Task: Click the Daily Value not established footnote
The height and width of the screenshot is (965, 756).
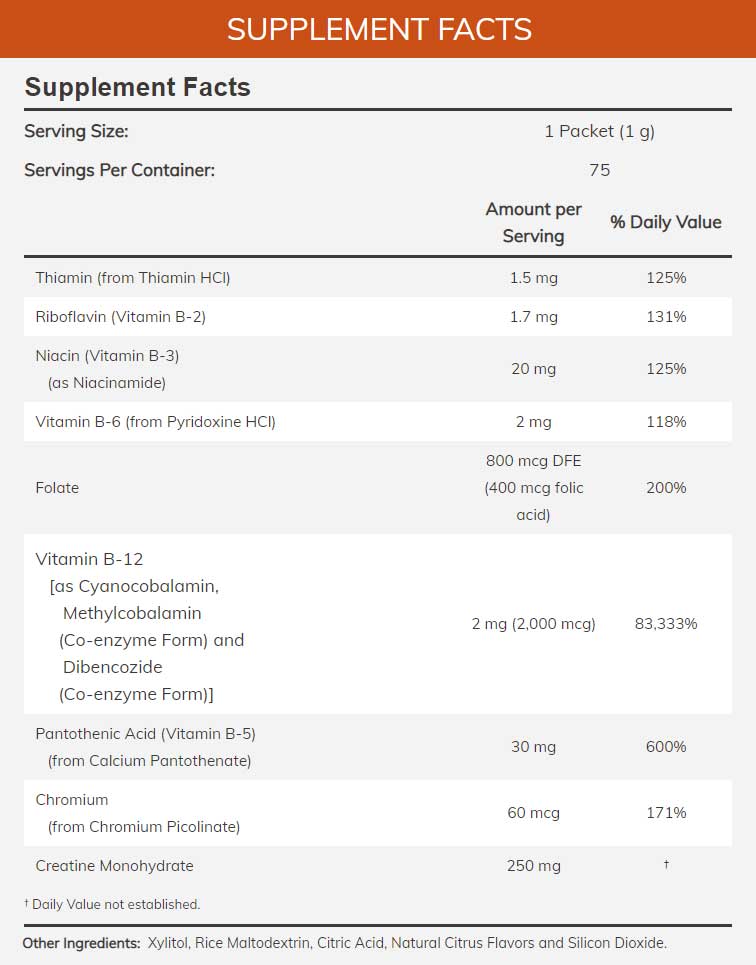Action: point(112,904)
